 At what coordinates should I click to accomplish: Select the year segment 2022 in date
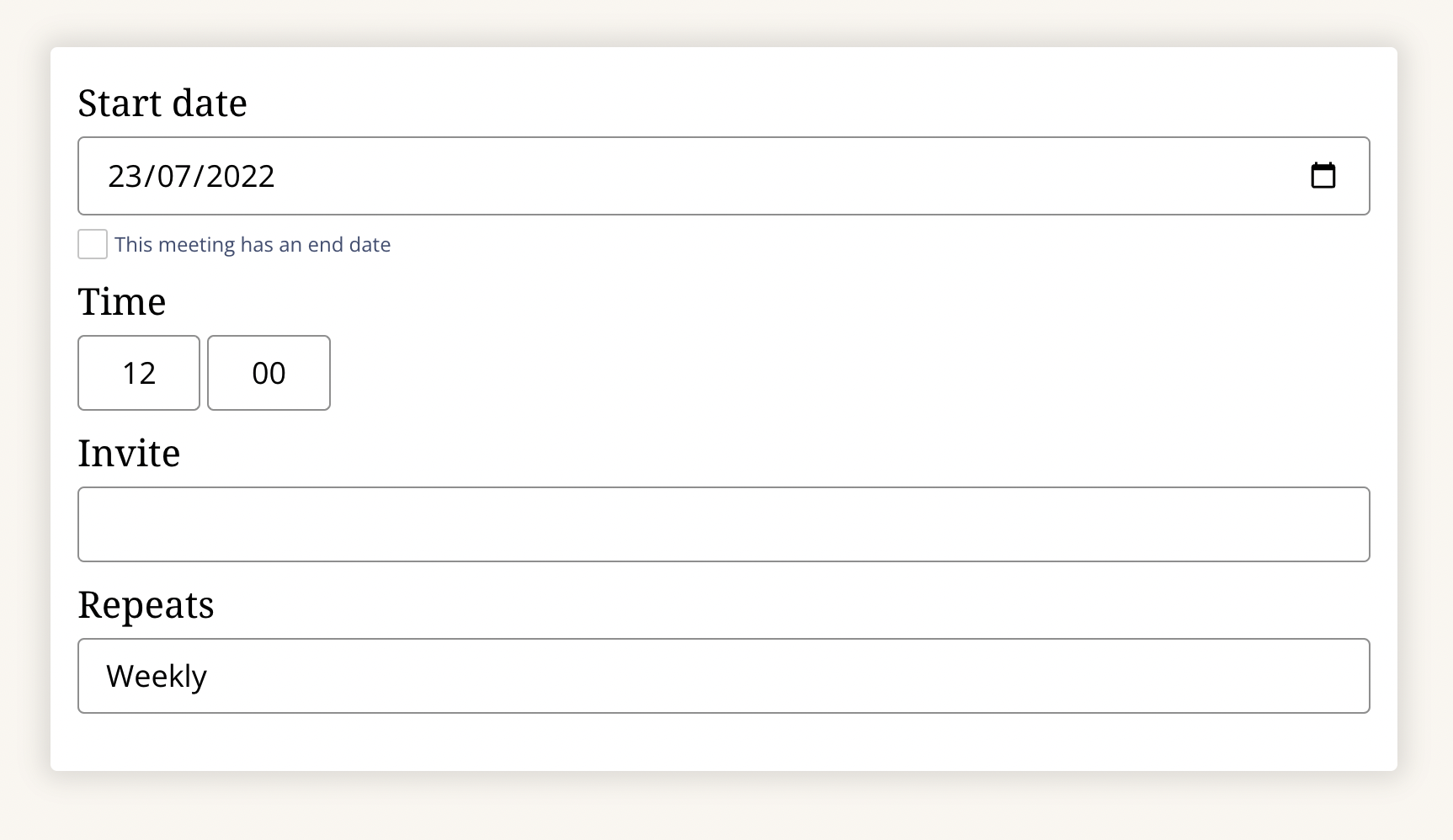240,176
